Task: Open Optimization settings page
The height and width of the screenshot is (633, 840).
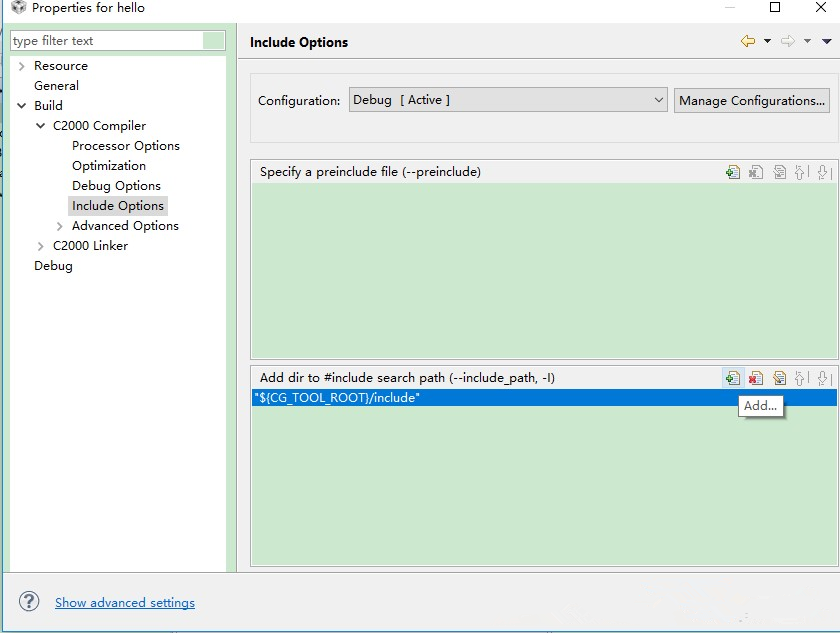Action: [109, 165]
